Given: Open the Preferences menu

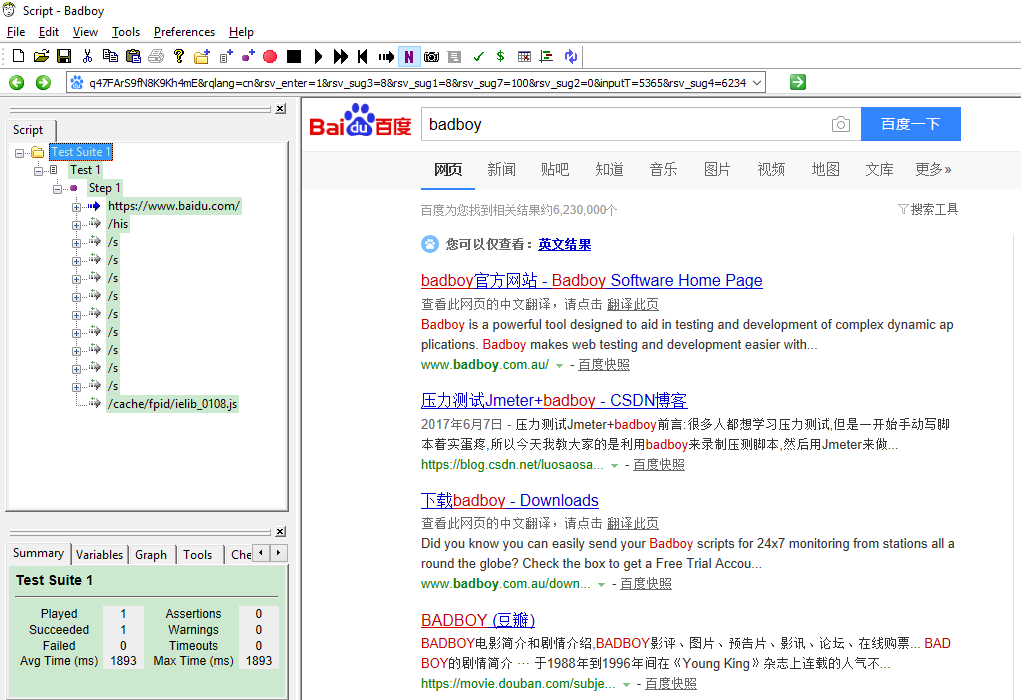Looking at the screenshot, I should tap(184, 32).
